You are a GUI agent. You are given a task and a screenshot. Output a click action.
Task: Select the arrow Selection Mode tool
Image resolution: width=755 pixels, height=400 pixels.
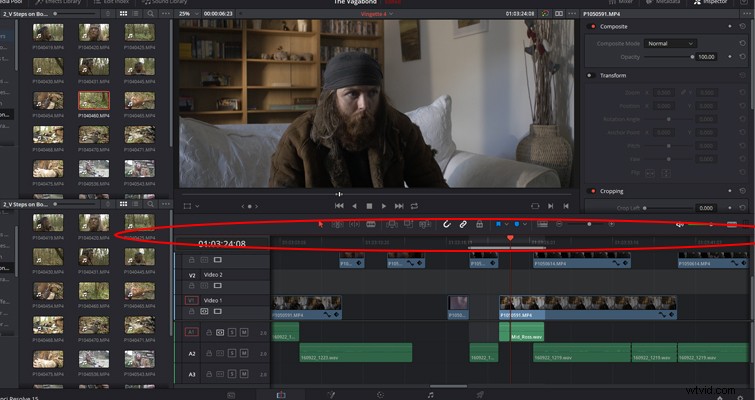tap(321, 224)
